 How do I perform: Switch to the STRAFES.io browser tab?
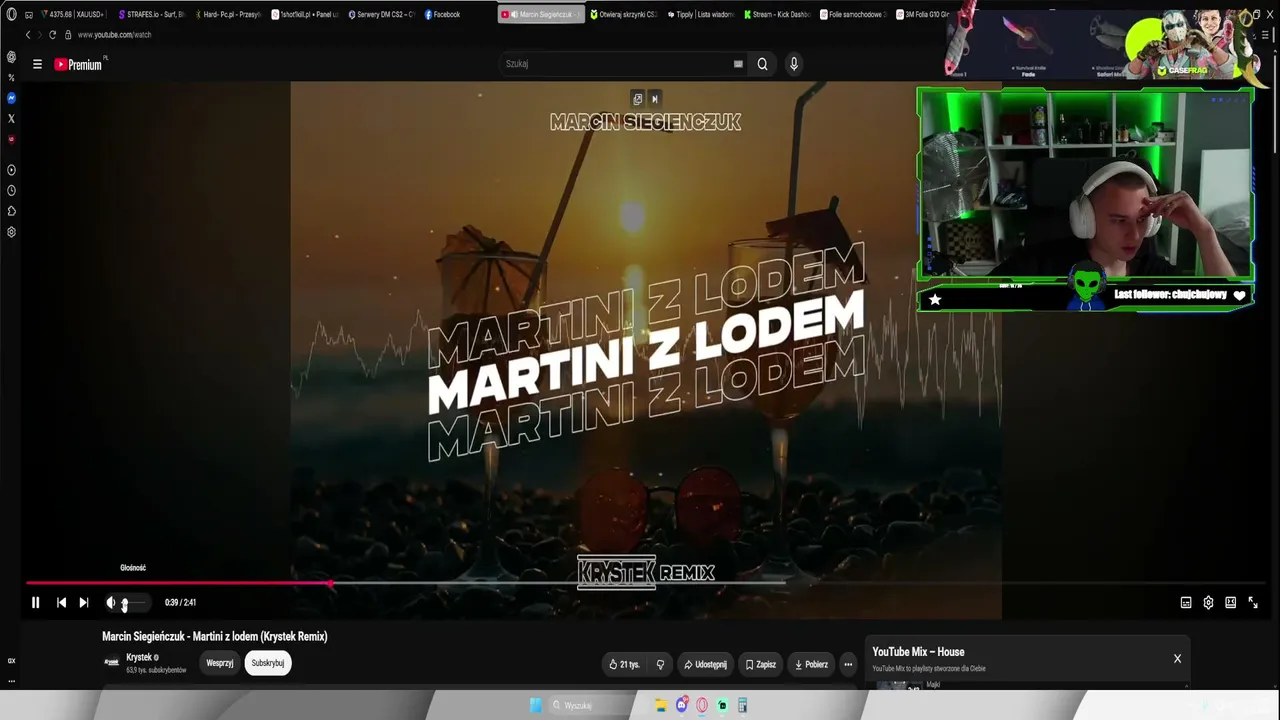[151, 15]
